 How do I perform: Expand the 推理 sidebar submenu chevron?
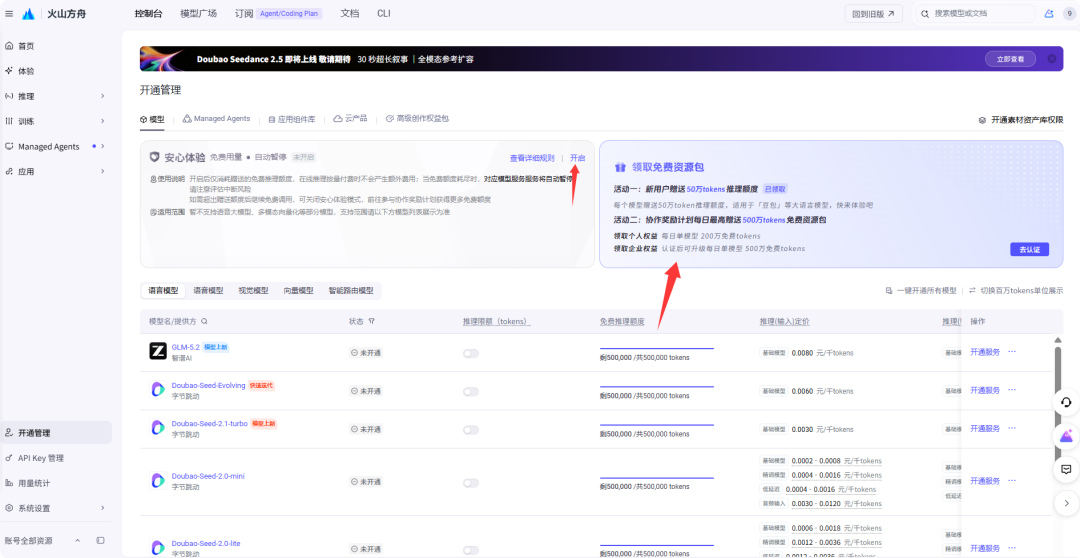pyautogui.click(x=103, y=96)
